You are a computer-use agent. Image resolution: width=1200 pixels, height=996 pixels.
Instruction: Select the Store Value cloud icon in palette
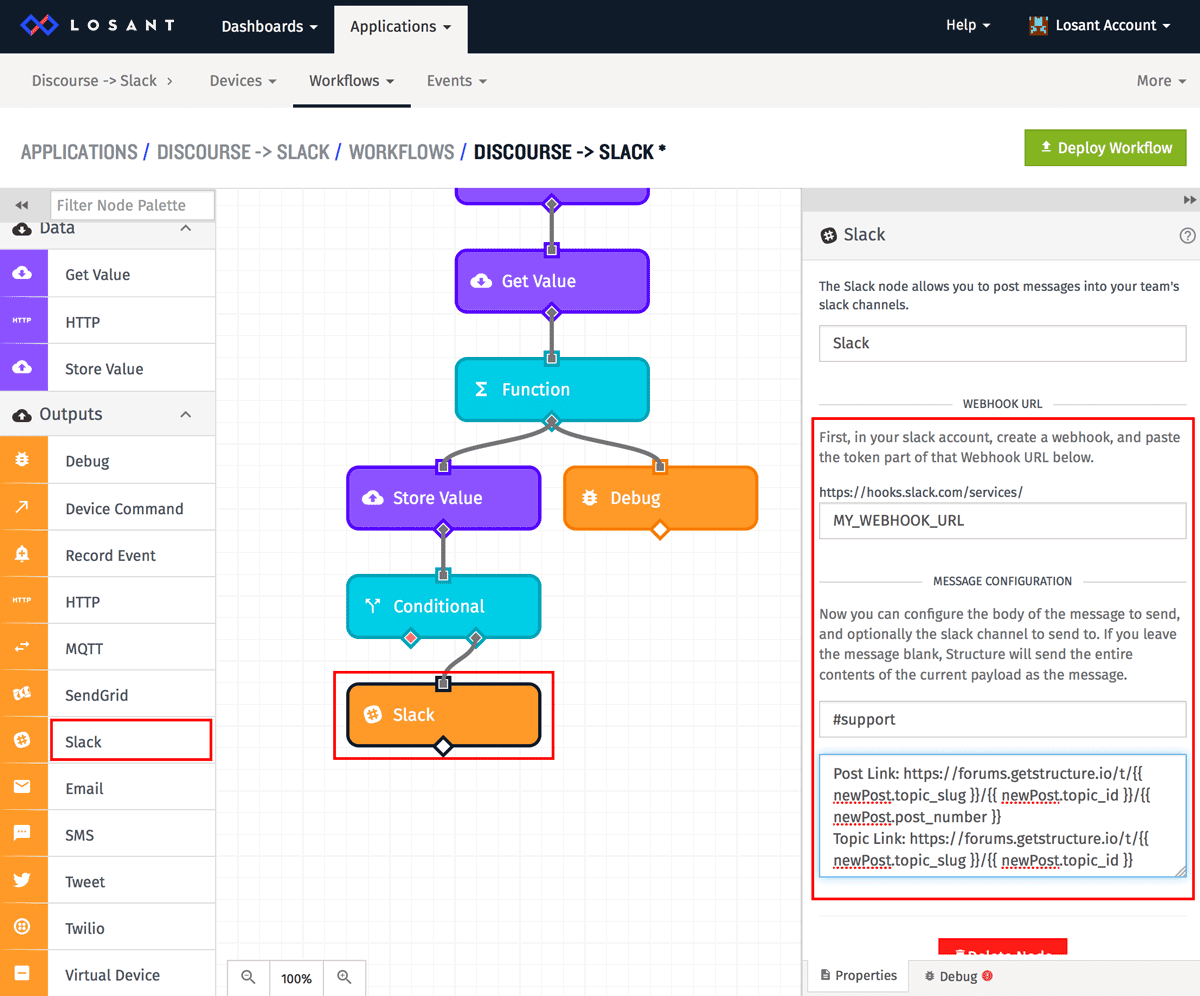(22, 368)
